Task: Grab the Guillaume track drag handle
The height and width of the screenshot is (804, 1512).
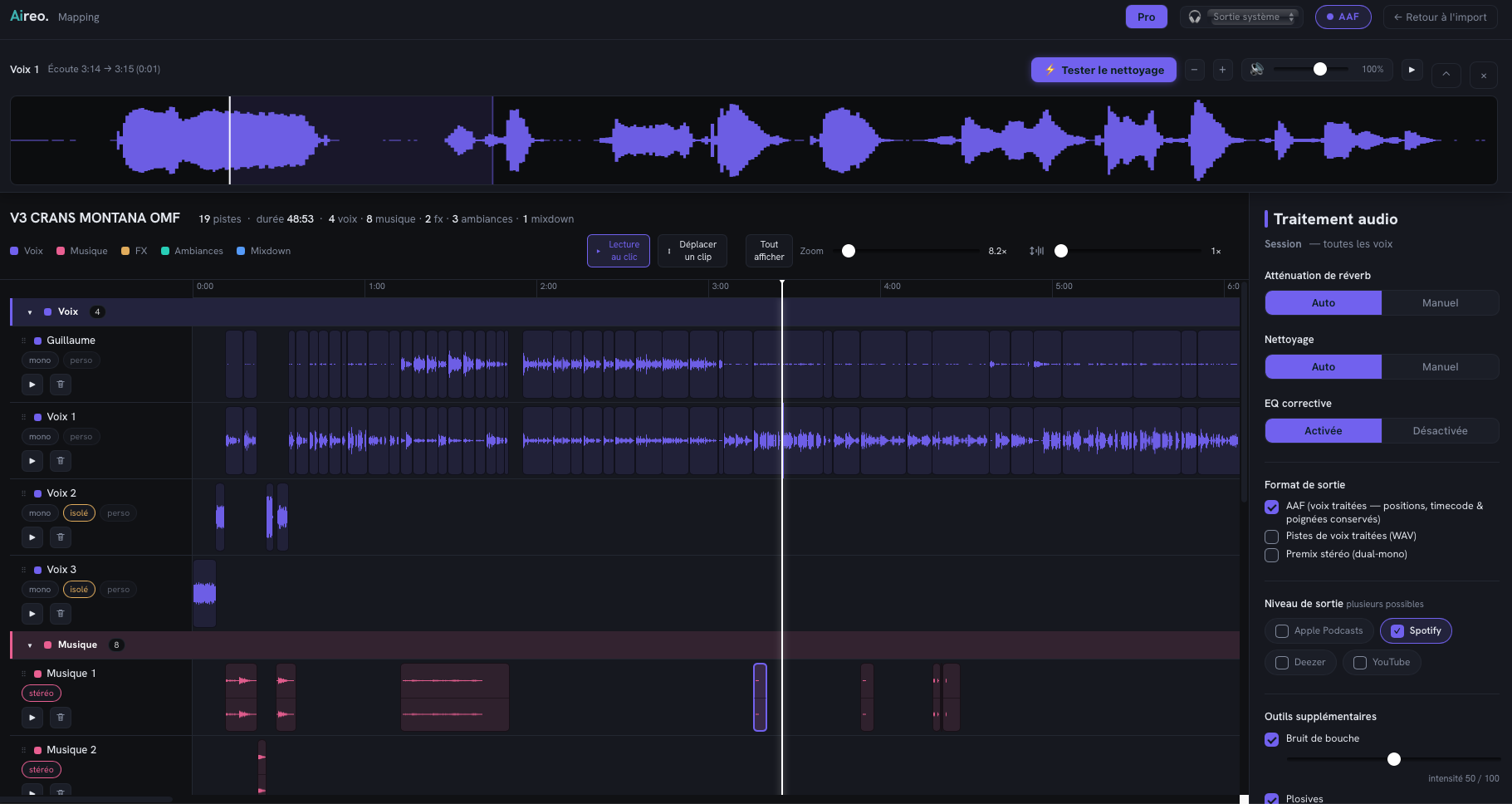Action: pyautogui.click(x=23, y=341)
